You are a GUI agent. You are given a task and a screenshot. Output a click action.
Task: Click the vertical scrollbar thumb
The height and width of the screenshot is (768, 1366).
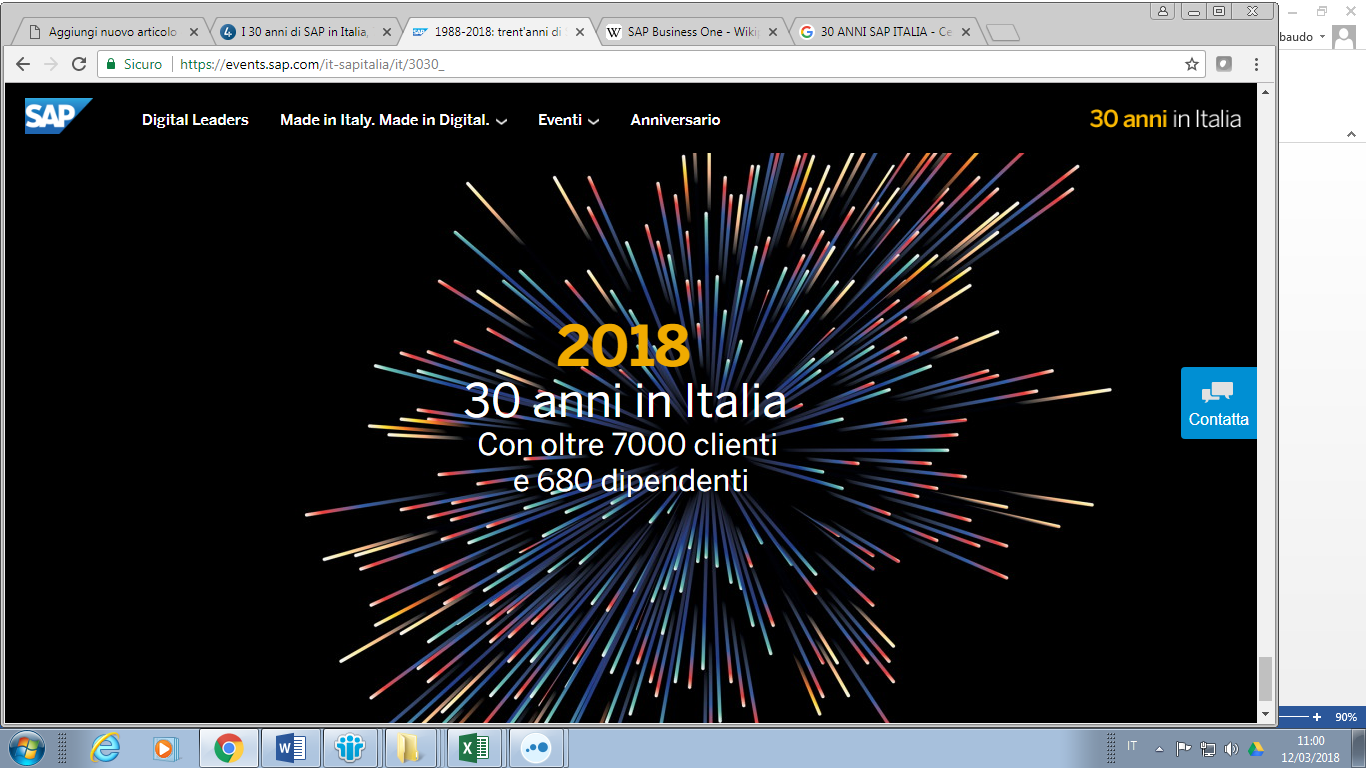click(1265, 680)
